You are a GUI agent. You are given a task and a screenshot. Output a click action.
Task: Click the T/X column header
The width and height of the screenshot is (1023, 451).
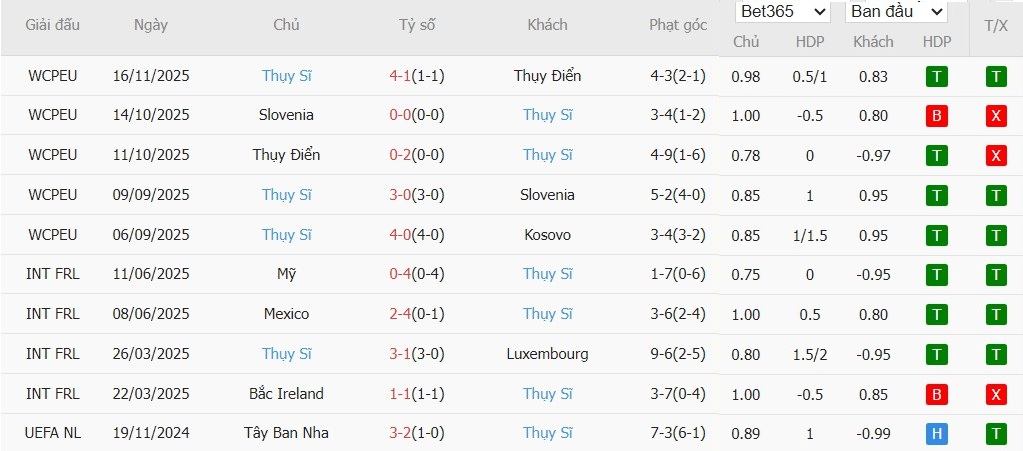pyautogui.click(x=996, y=25)
